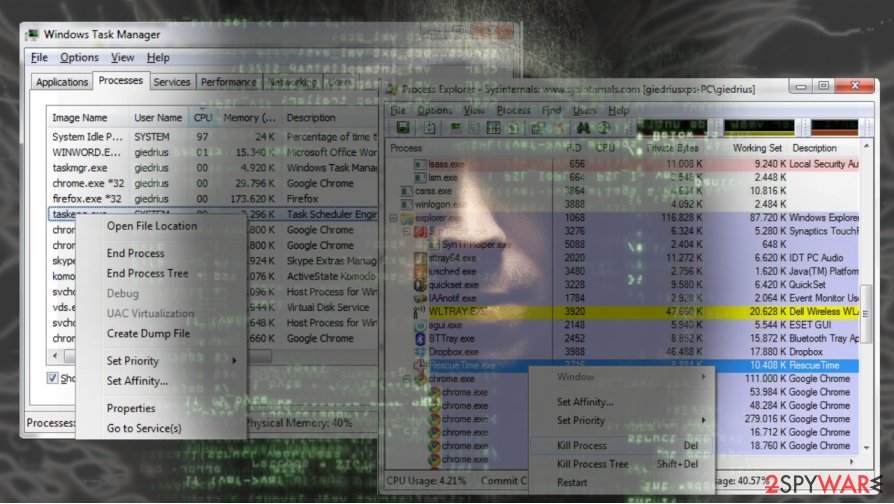The height and width of the screenshot is (504, 894).
Task: Sort by User Name column header
Action: 158,117
